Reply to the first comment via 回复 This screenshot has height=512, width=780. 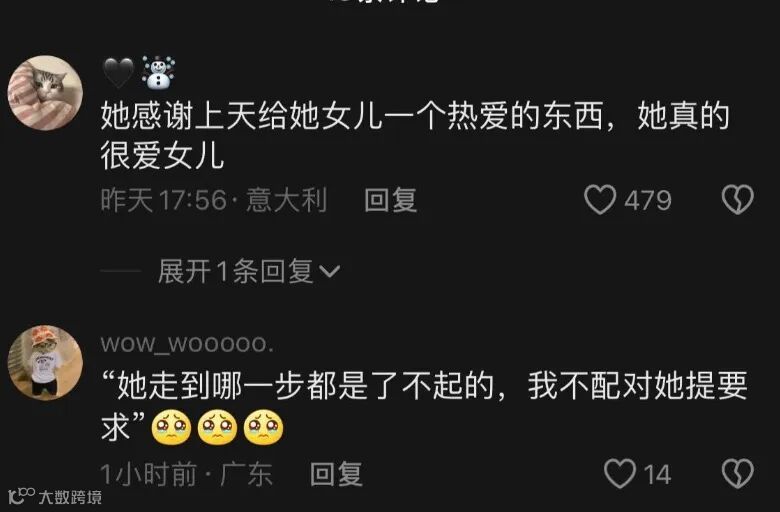pos(390,200)
